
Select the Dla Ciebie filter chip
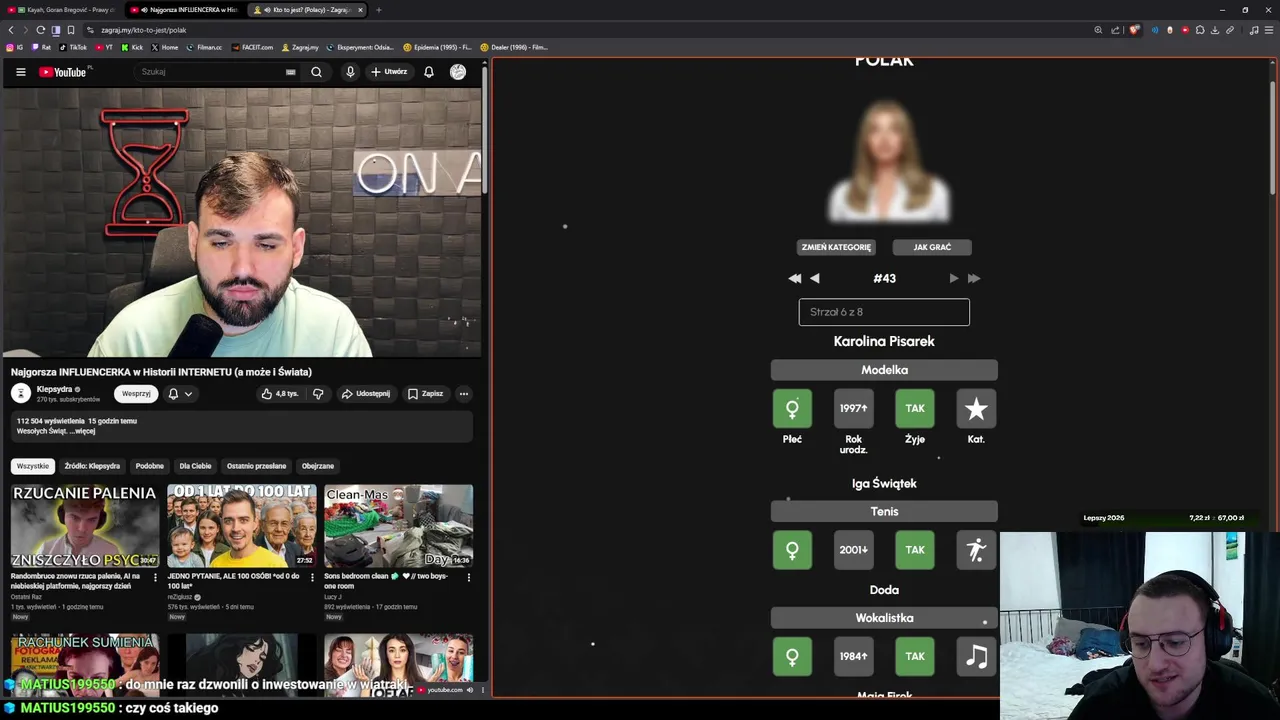click(195, 466)
